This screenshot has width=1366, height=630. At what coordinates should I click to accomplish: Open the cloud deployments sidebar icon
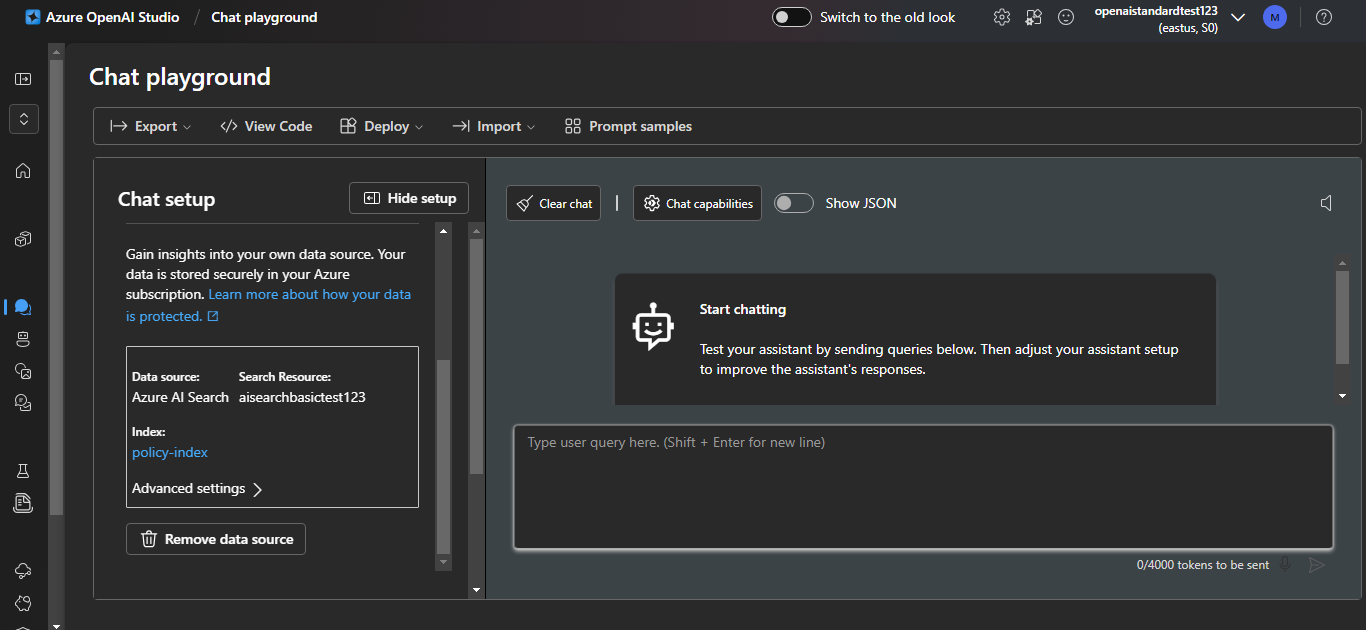tap(23, 570)
